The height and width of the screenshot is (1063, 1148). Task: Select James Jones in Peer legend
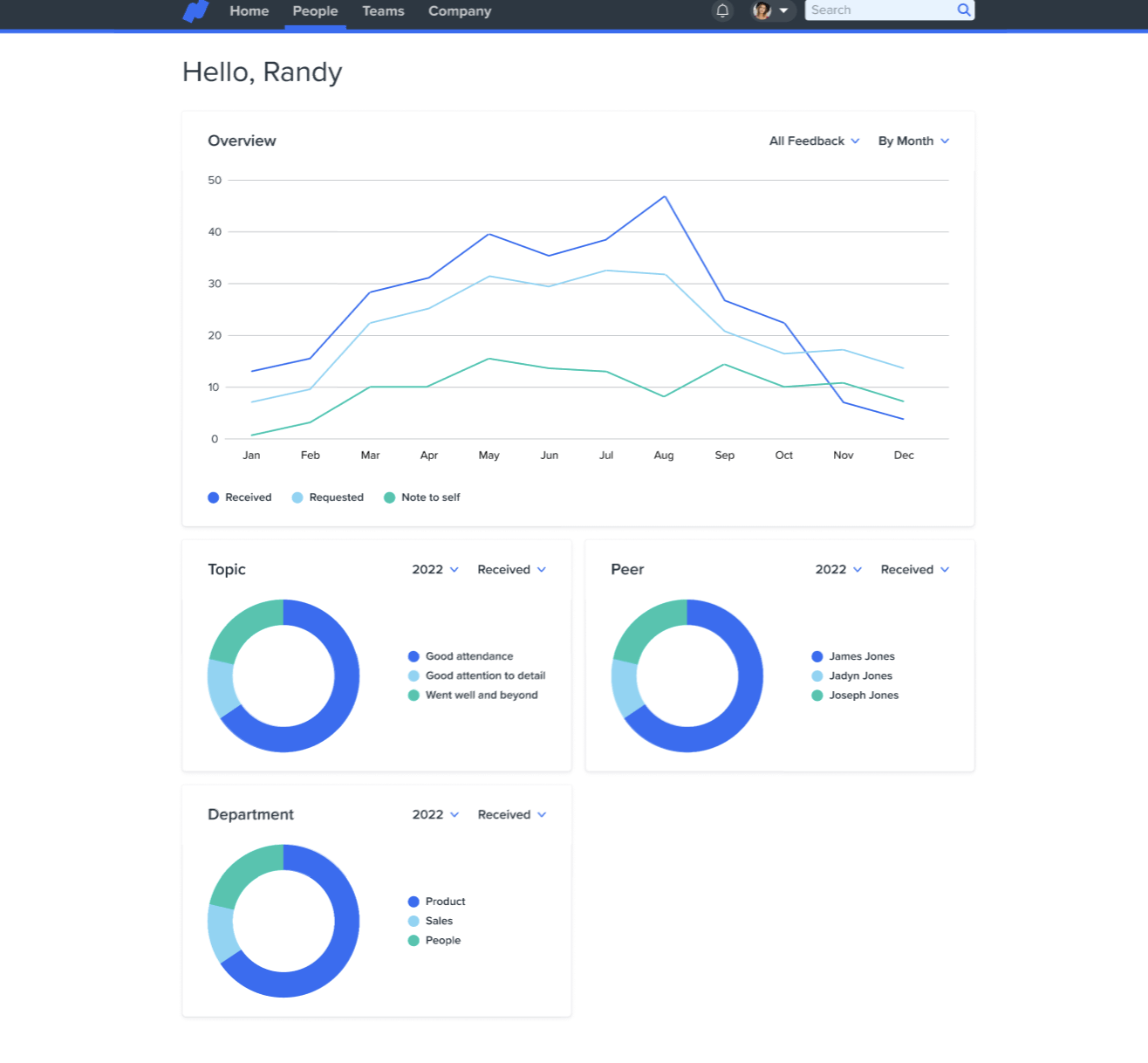pyautogui.click(x=861, y=656)
